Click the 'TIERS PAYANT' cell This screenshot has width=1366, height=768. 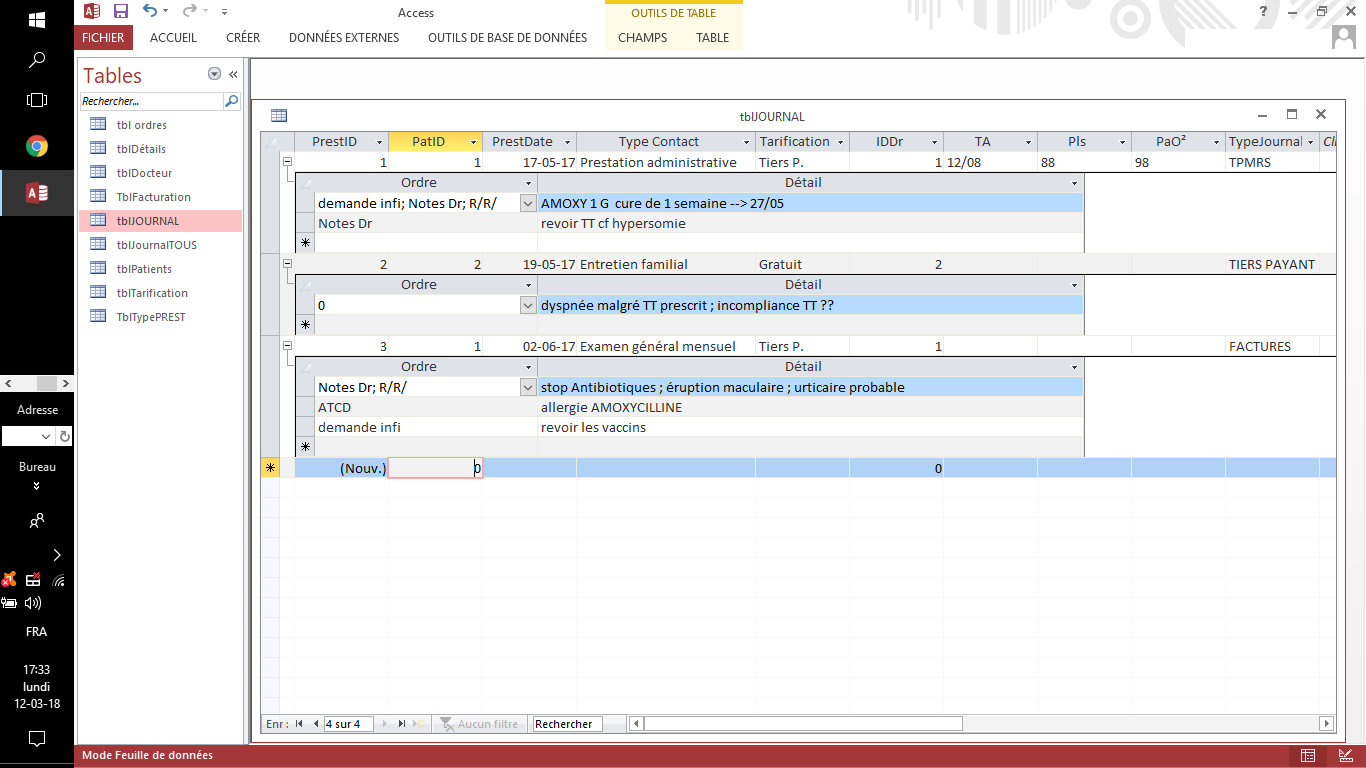[1272, 264]
